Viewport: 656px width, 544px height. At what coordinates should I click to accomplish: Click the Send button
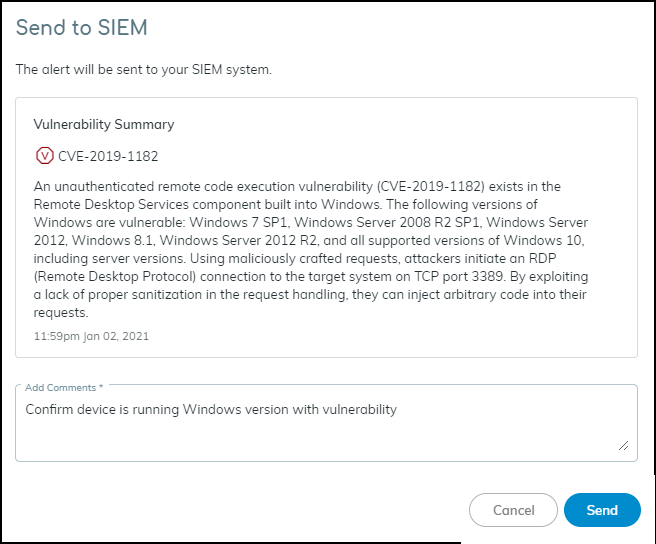(602, 510)
